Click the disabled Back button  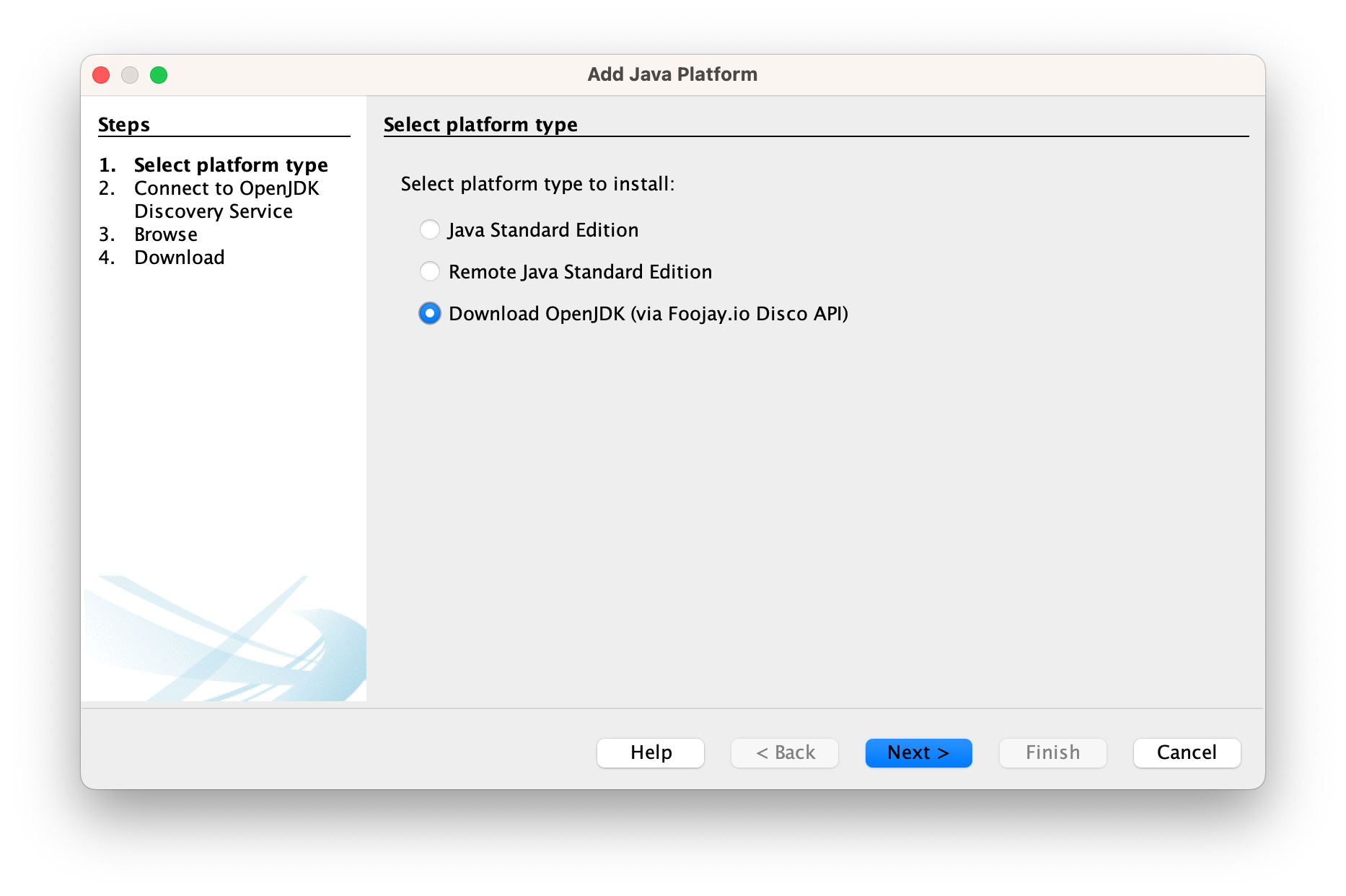click(784, 752)
